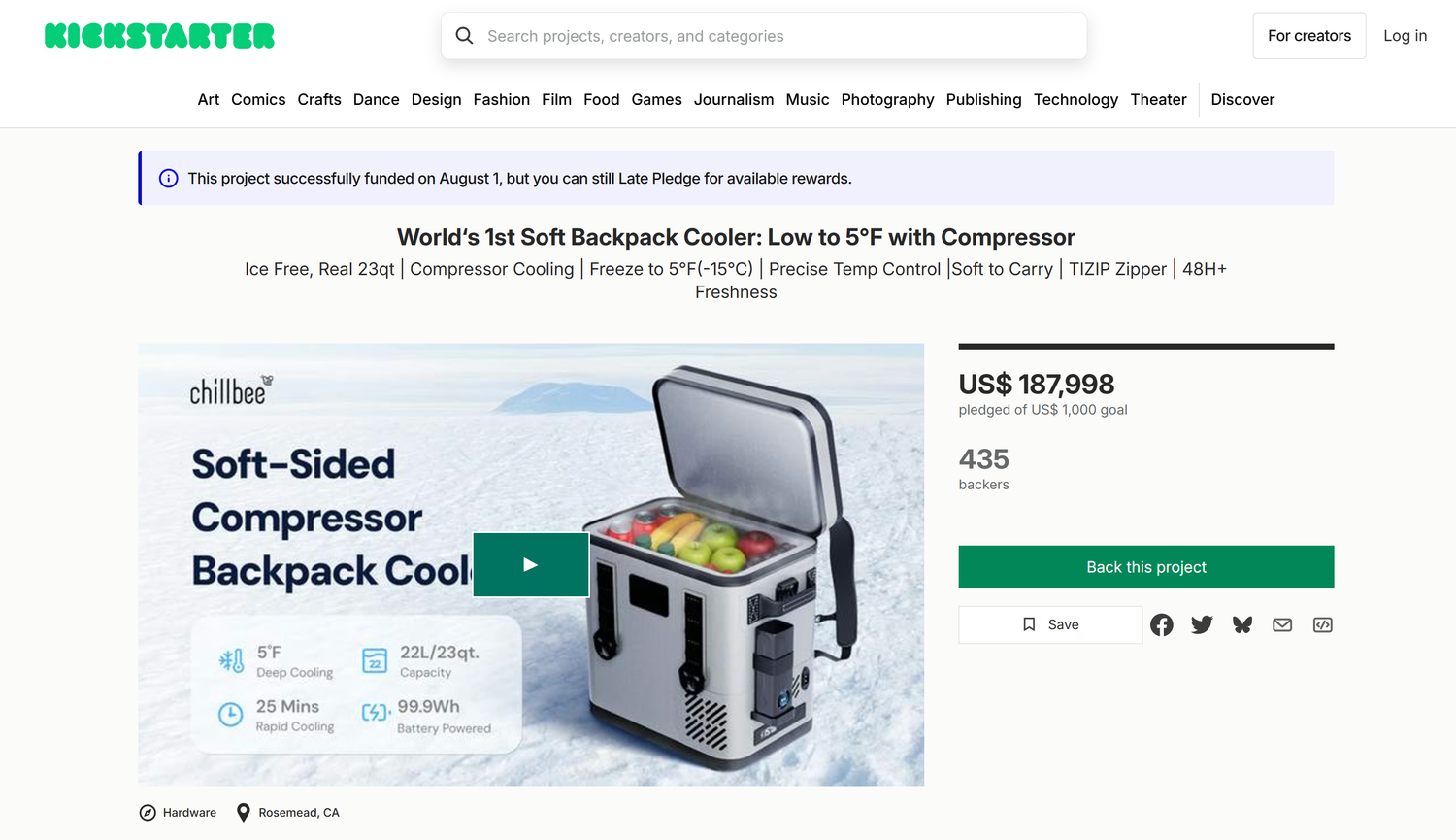This screenshot has width=1456, height=840.
Task: Click Back this project button
Action: click(x=1145, y=567)
